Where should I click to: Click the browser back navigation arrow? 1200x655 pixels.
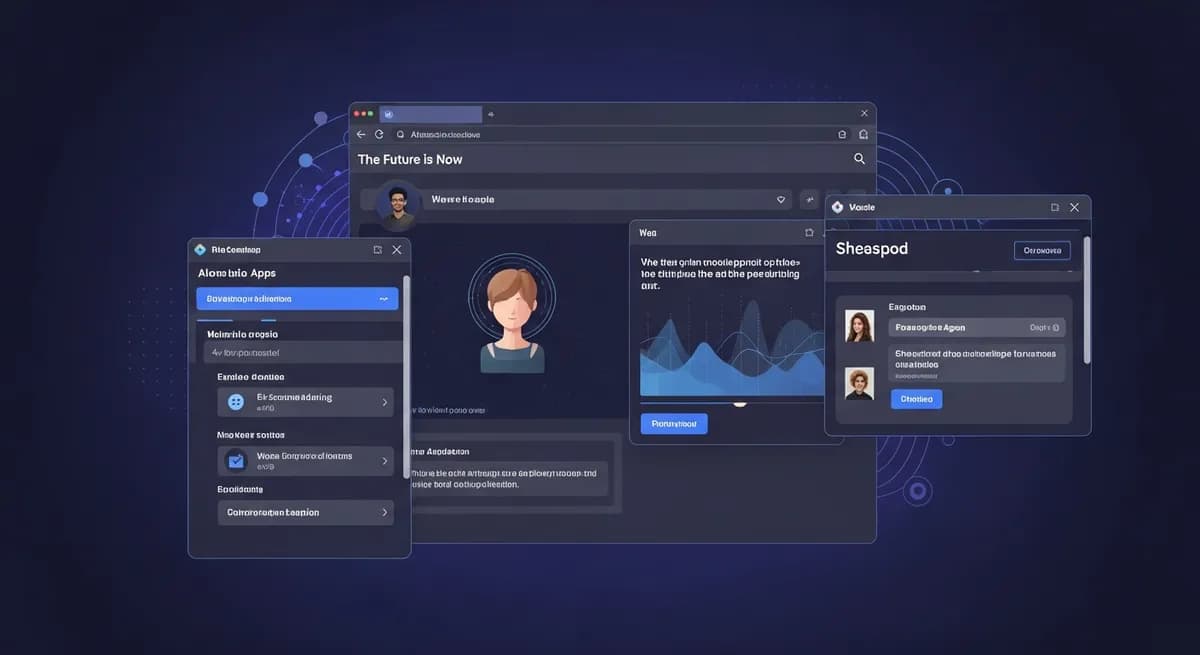click(x=360, y=133)
